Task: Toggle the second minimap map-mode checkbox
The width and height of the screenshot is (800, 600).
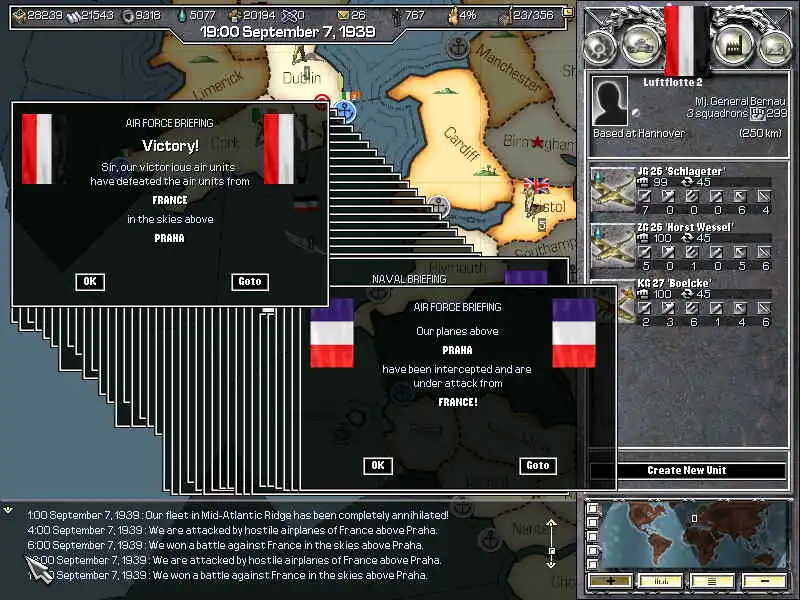Action: click(593, 522)
